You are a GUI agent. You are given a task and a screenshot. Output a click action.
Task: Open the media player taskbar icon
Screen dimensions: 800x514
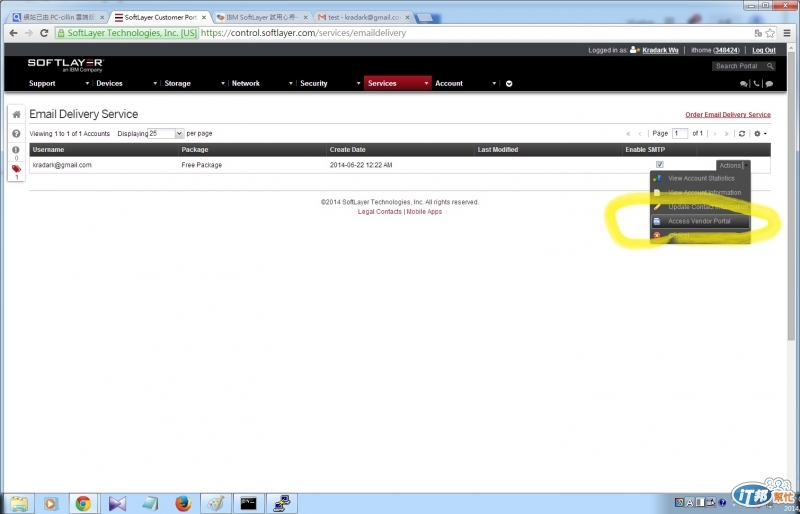pyautogui.click(x=50, y=503)
